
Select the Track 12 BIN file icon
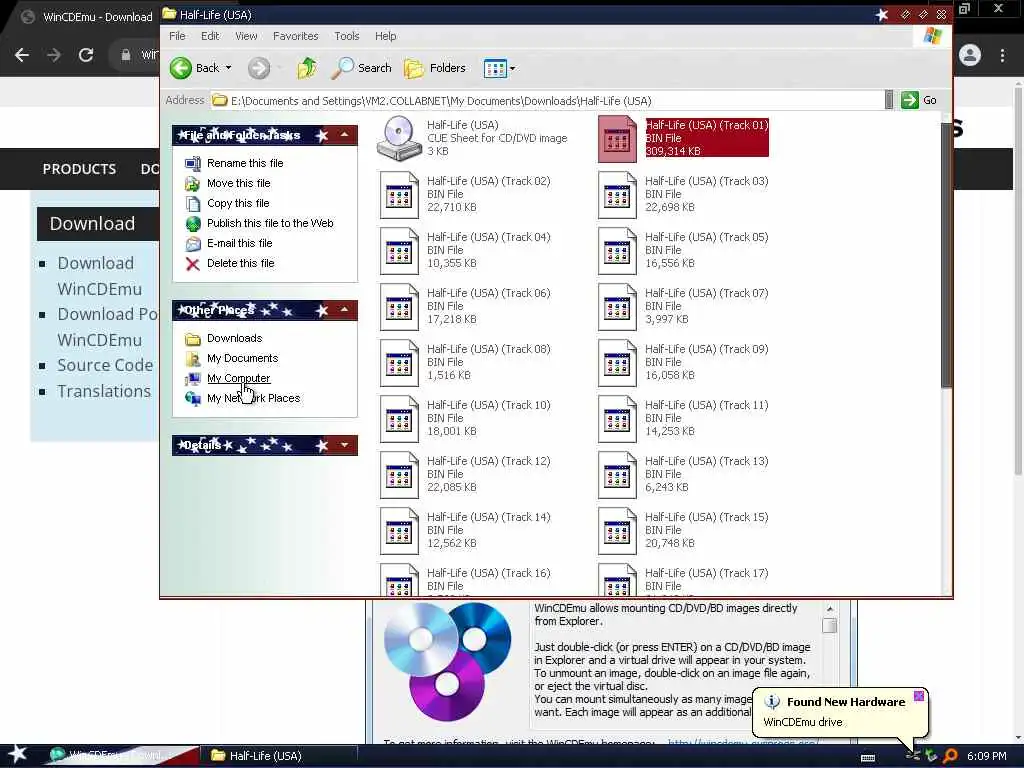click(399, 475)
